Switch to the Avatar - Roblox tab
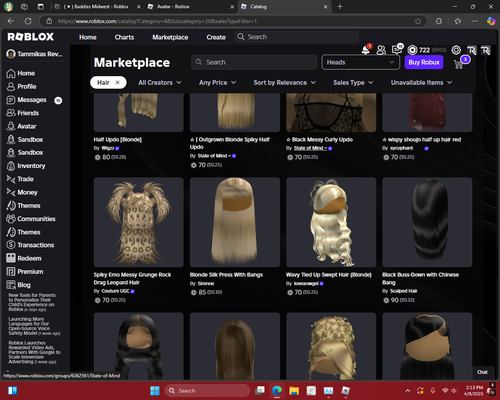The width and height of the screenshot is (500, 400). pyautogui.click(x=190, y=7)
